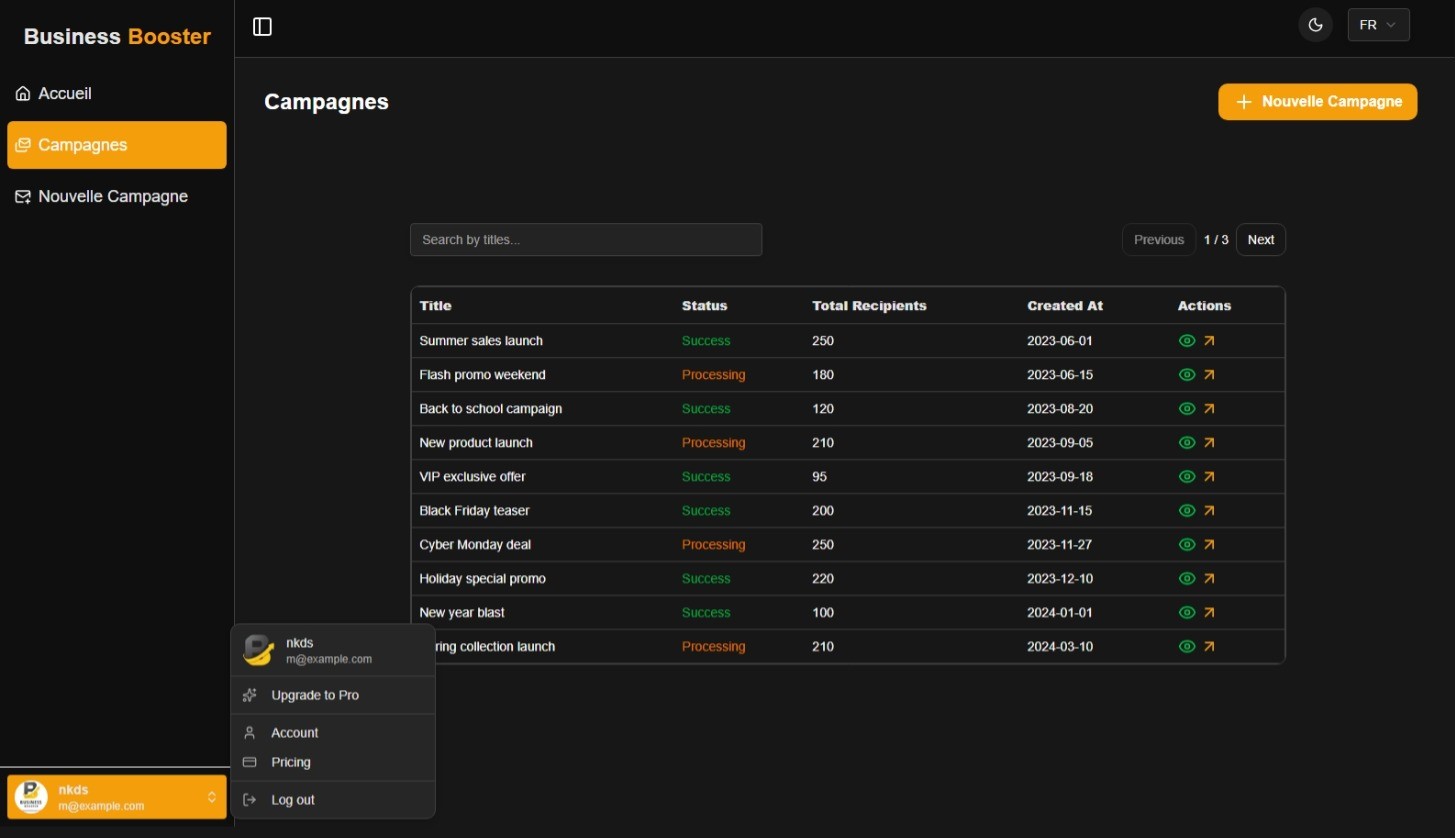
Task: Click the Accueil home icon
Action: point(23,94)
